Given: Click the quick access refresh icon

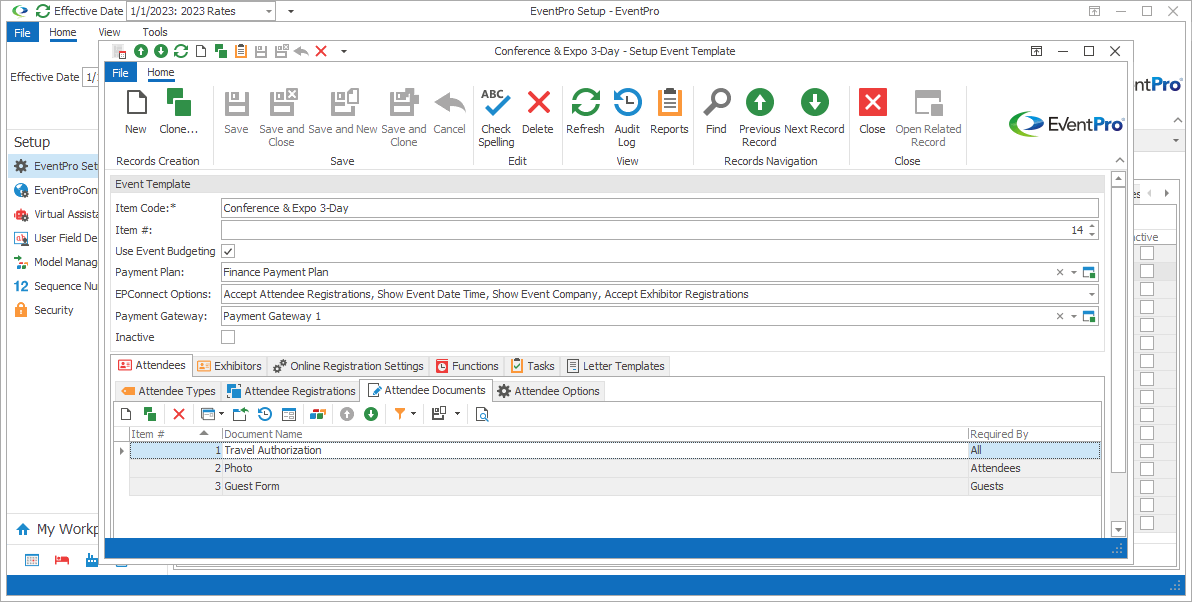Looking at the screenshot, I should pyautogui.click(x=181, y=51).
